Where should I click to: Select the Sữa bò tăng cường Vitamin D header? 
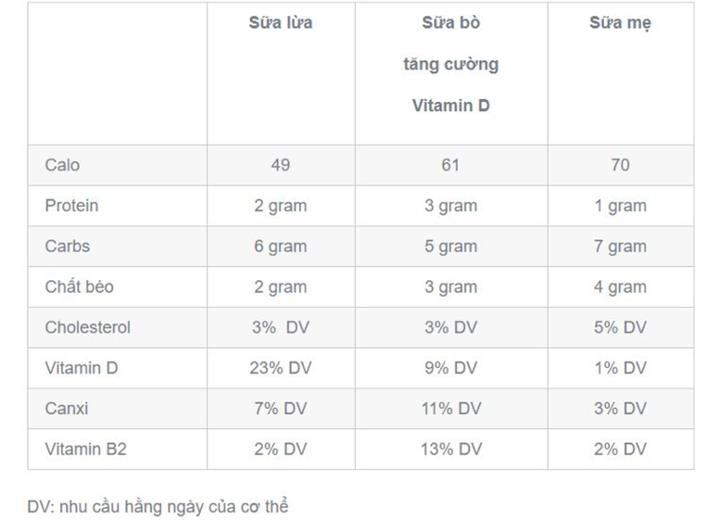(x=451, y=64)
